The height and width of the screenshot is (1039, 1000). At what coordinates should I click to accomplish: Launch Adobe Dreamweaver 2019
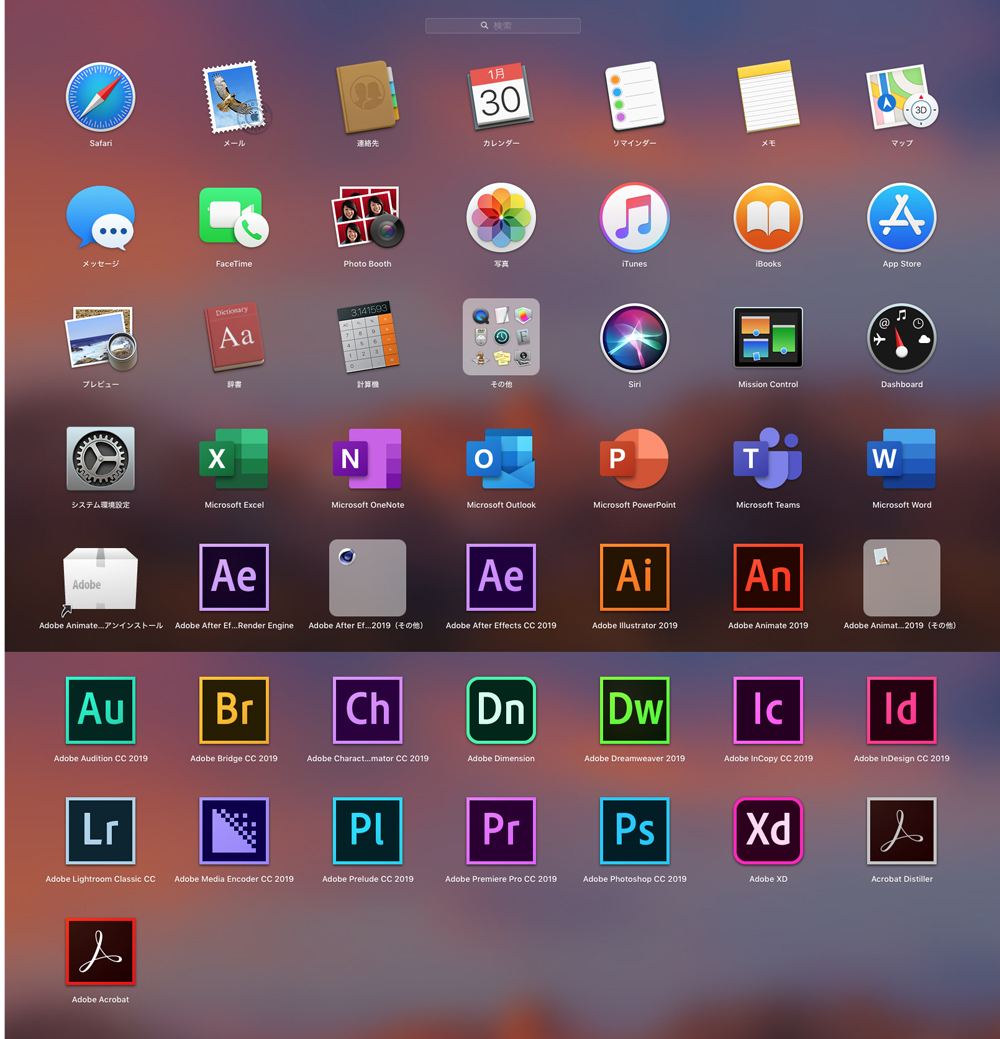(634, 710)
